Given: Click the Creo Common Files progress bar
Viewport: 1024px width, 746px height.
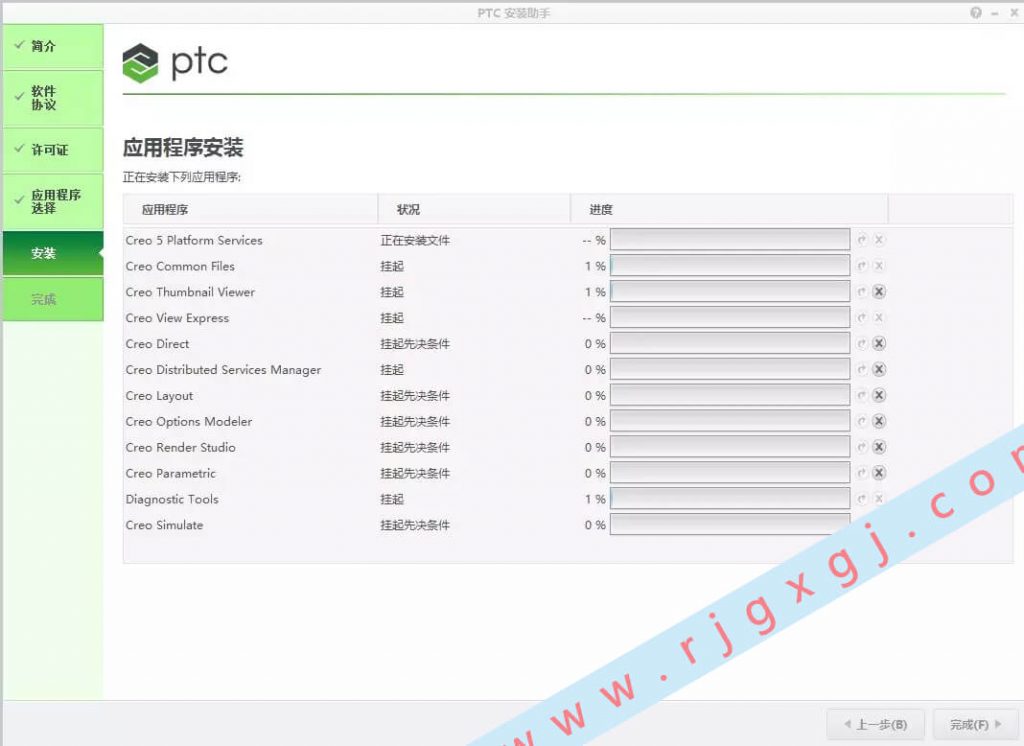Looking at the screenshot, I should click(730, 266).
